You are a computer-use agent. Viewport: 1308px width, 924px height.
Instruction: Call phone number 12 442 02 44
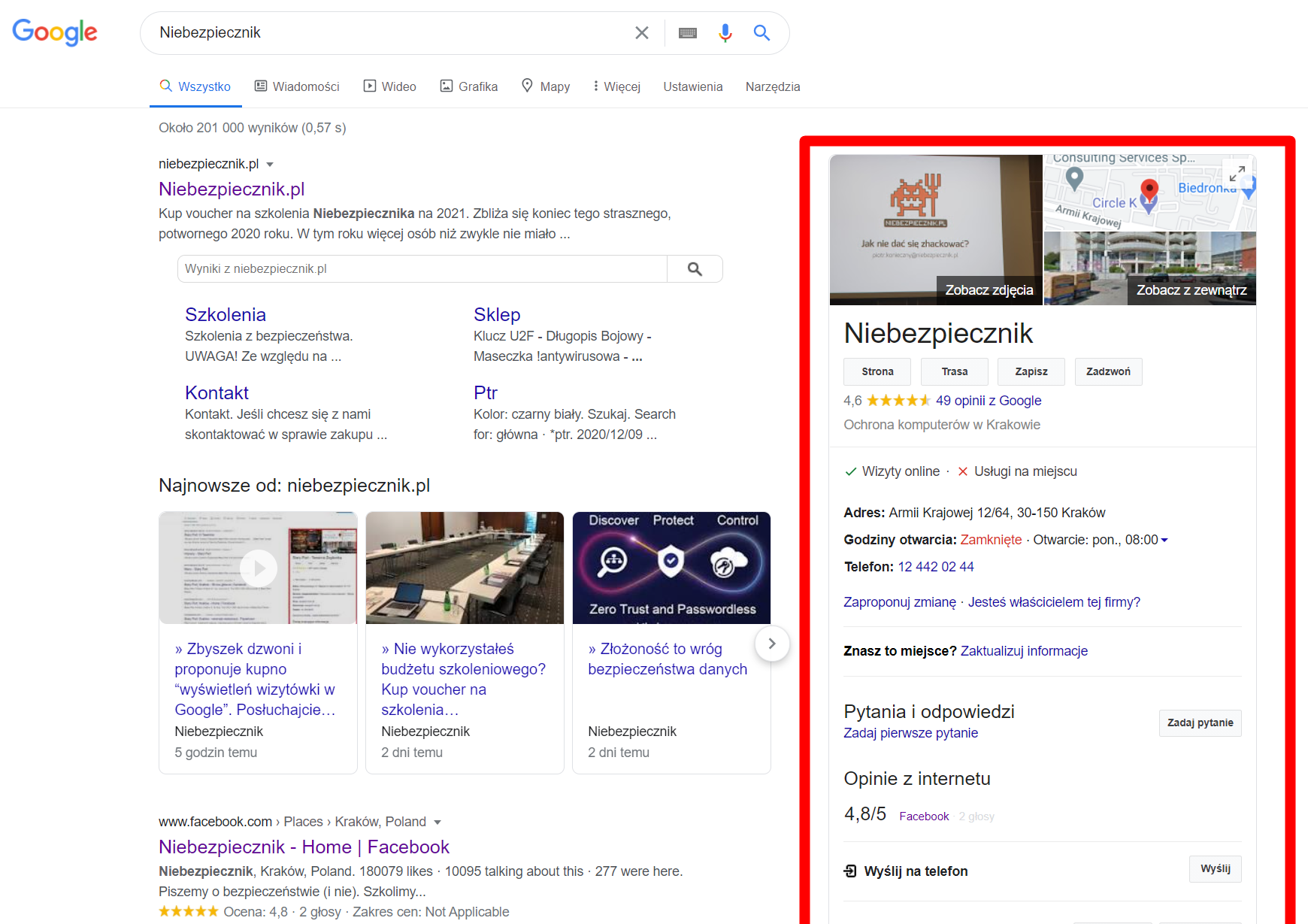point(936,567)
